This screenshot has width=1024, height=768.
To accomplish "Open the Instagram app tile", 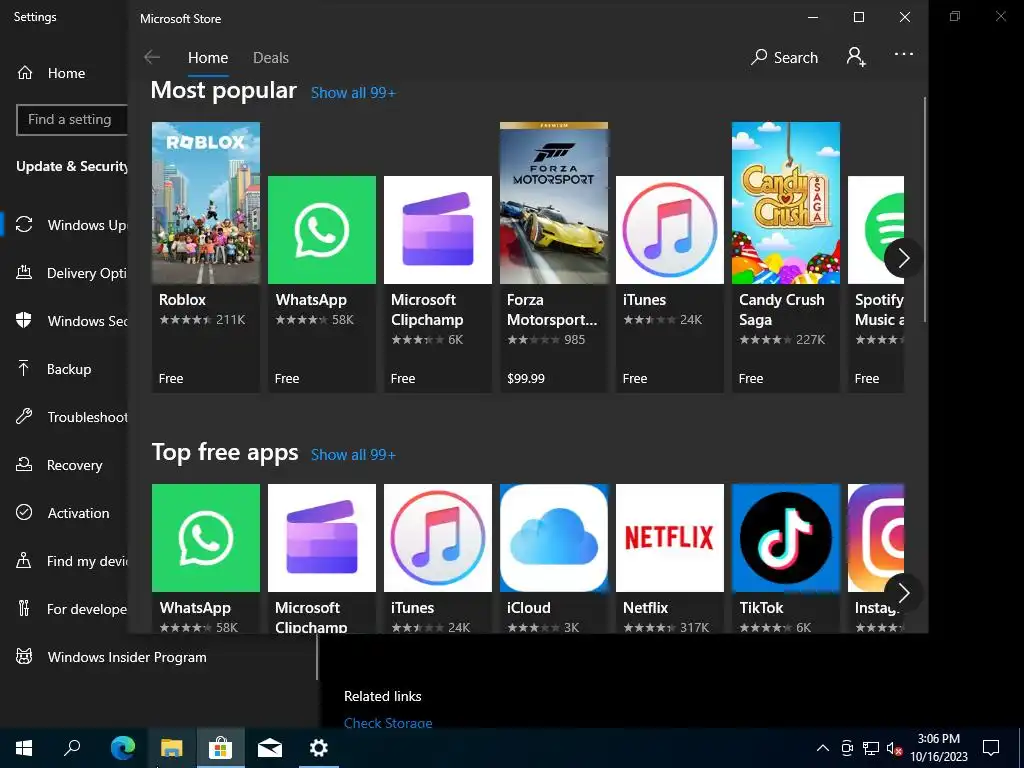I will [876, 558].
